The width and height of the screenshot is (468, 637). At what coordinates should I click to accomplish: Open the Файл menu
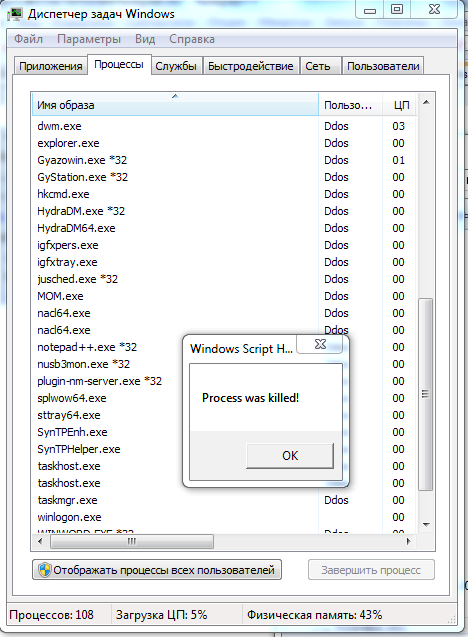[28, 39]
